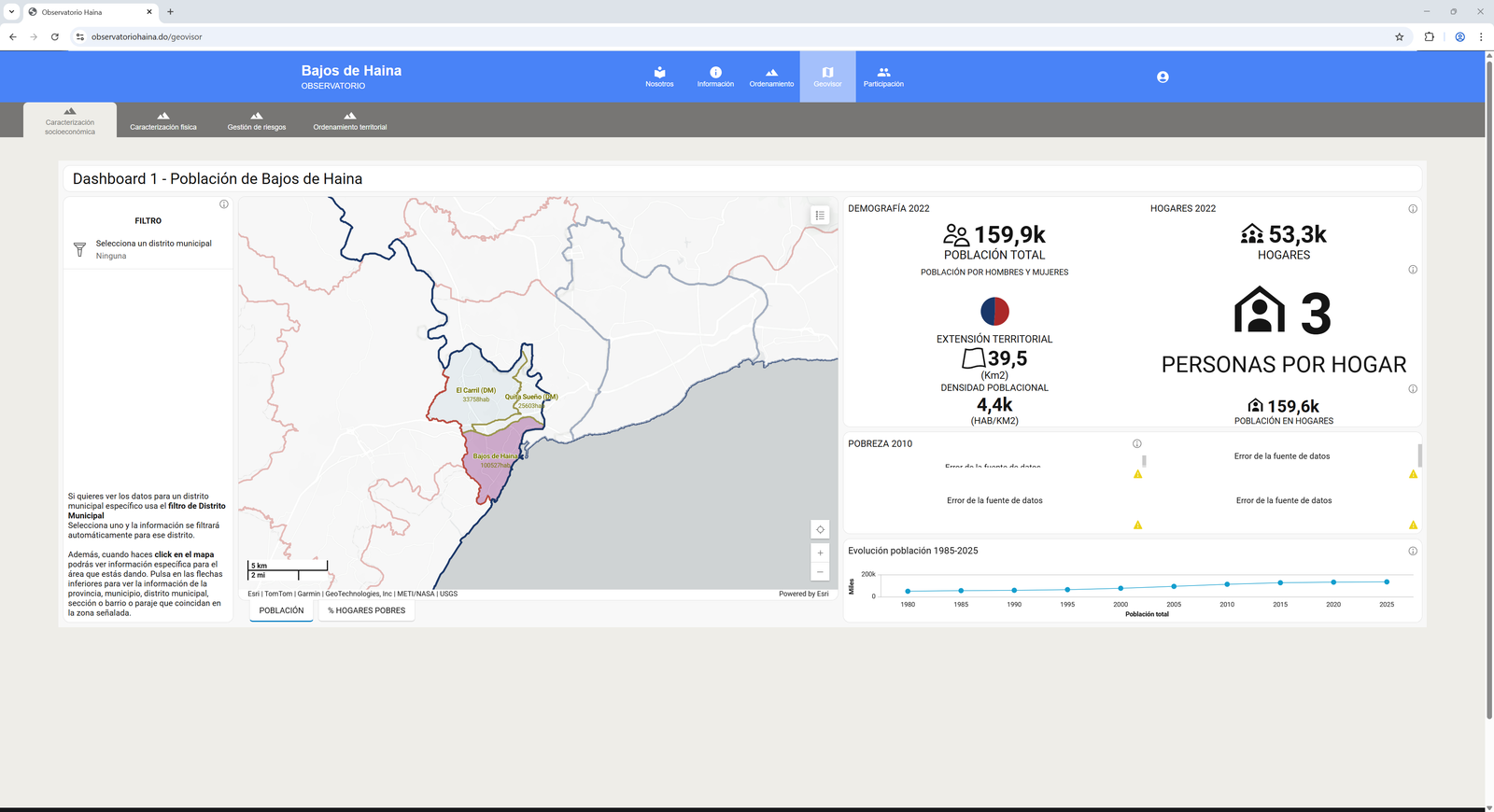Switch to the % Hogares Pobres tab
The image size is (1494, 812).
point(367,610)
